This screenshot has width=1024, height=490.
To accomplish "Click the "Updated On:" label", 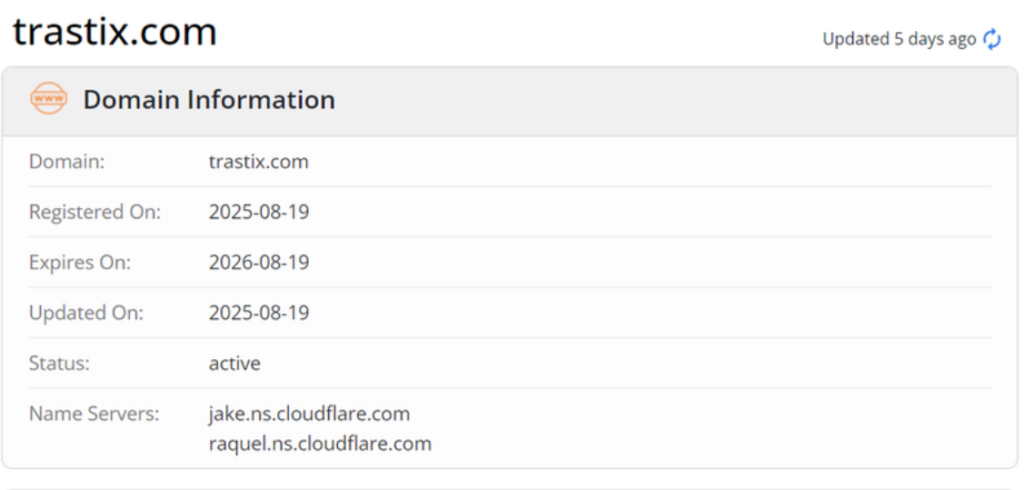I will pos(86,313).
